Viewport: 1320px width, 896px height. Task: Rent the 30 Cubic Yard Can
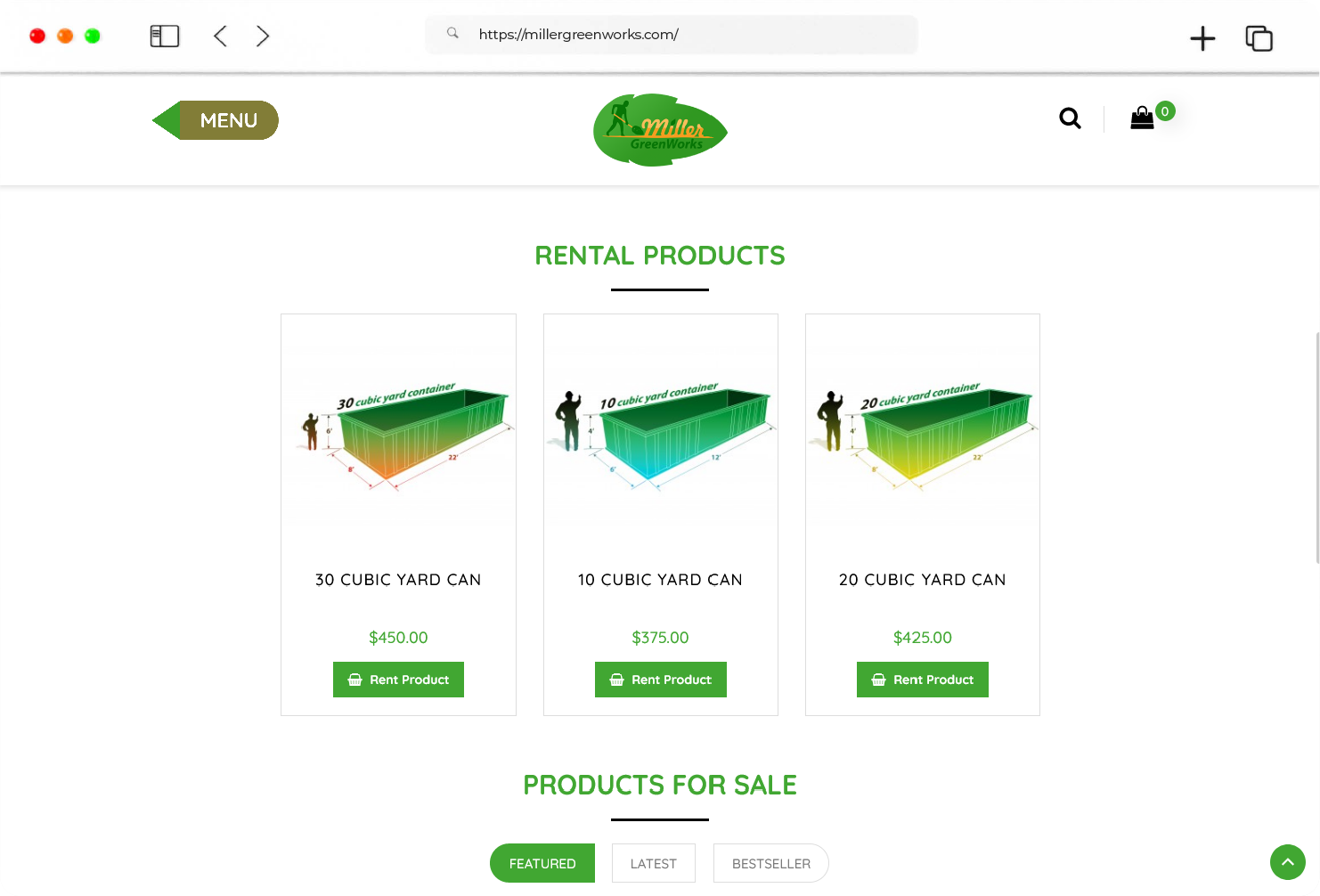[x=398, y=680]
